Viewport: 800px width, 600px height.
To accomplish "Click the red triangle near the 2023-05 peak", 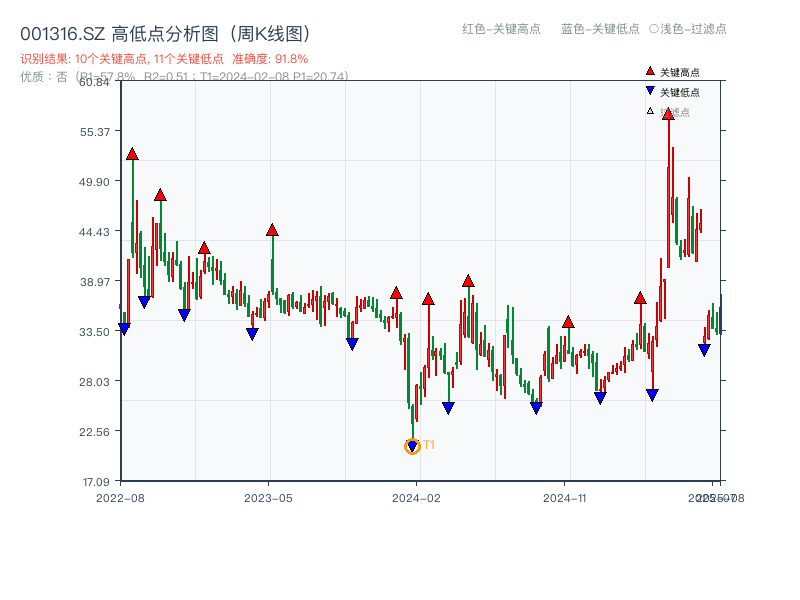I will (x=271, y=231).
